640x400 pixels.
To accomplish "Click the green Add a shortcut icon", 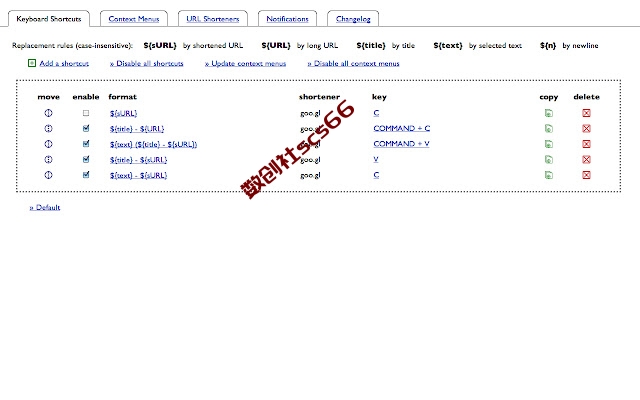I will tap(32, 63).
